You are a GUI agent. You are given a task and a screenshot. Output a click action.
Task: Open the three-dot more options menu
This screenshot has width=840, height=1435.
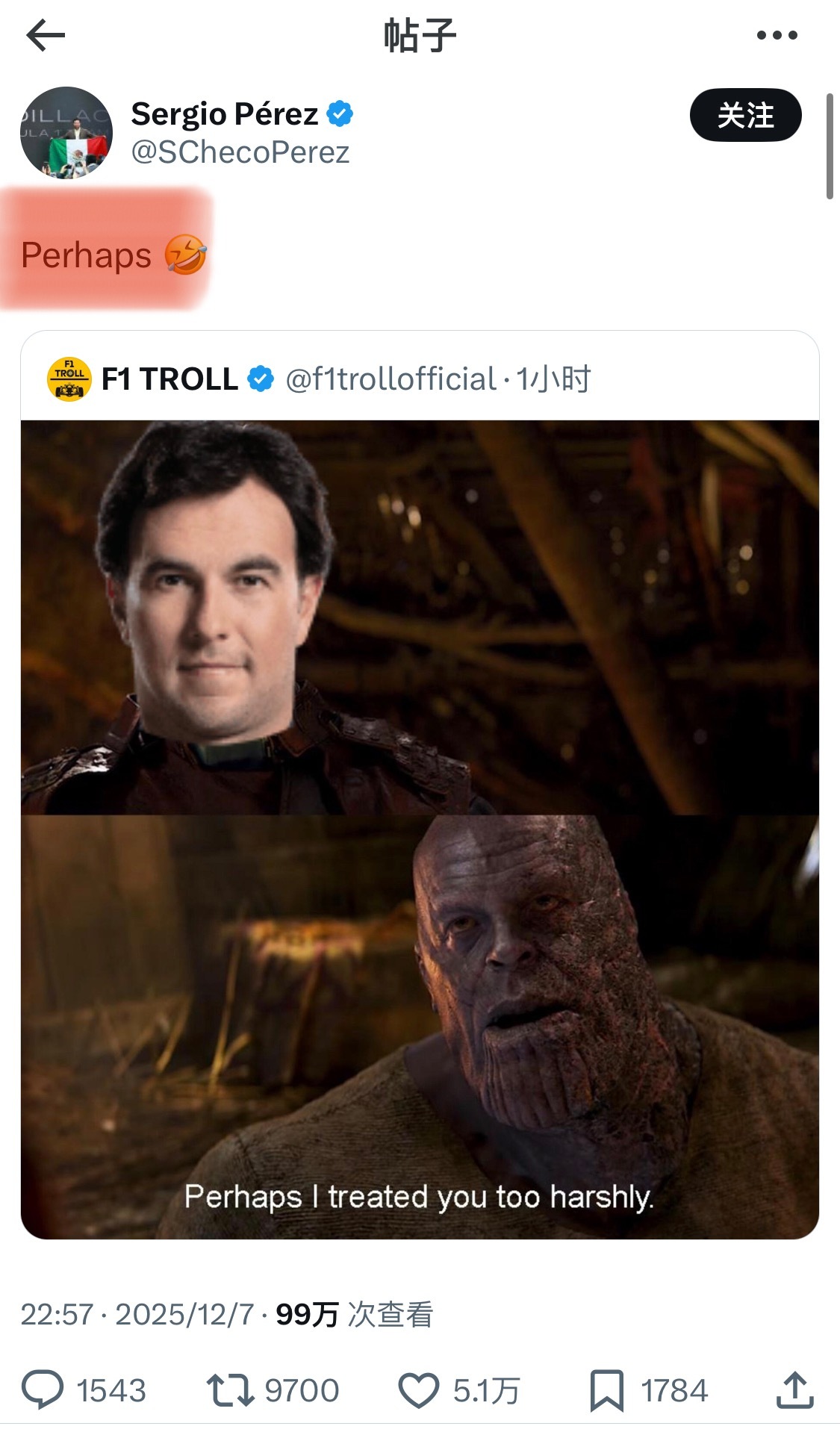click(777, 35)
